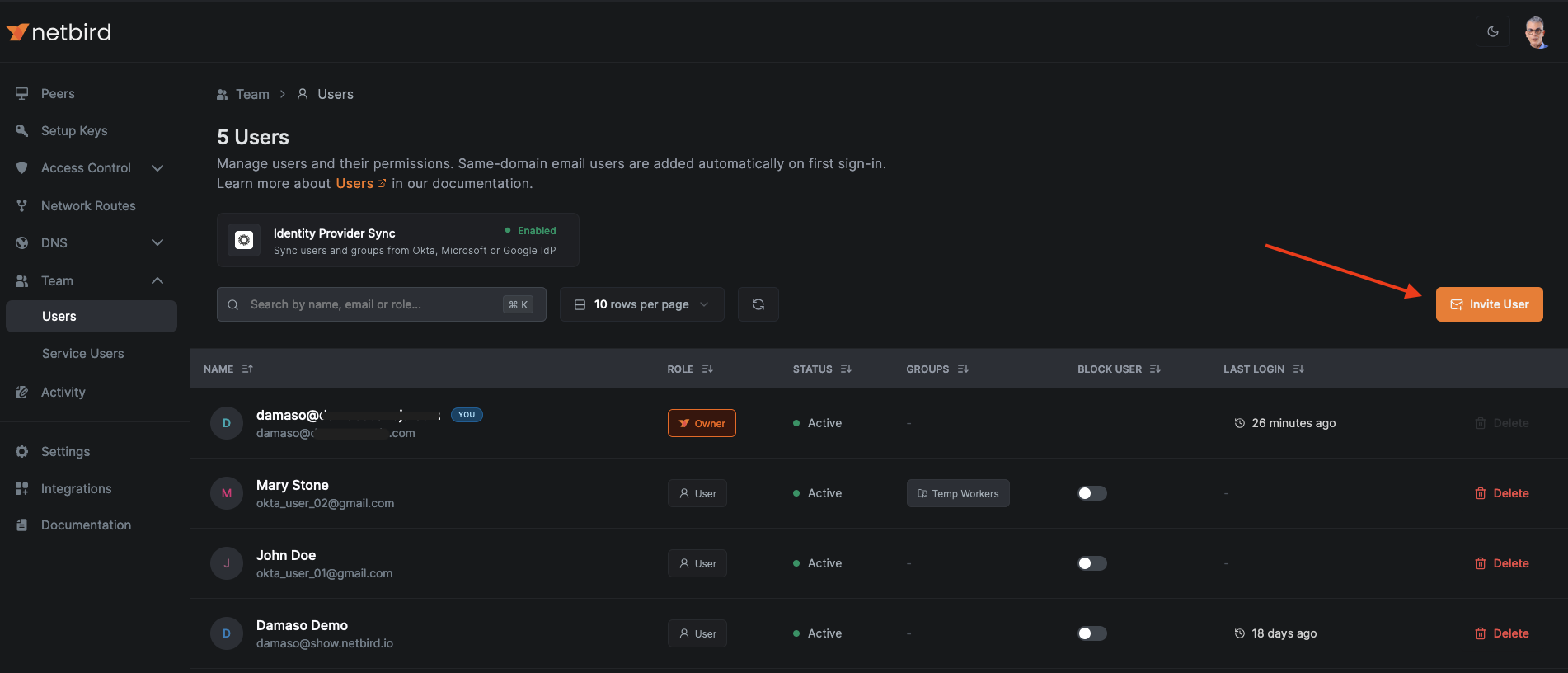The width and height of the screenshot is (1568, 673).
Task: Open Setup Keys in the sidebar
Action: coord(74,131)
